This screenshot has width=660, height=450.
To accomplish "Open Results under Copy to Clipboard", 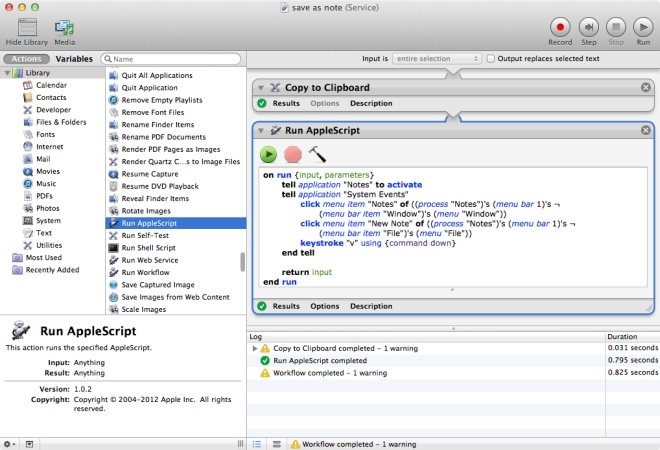I will [286, 103].
